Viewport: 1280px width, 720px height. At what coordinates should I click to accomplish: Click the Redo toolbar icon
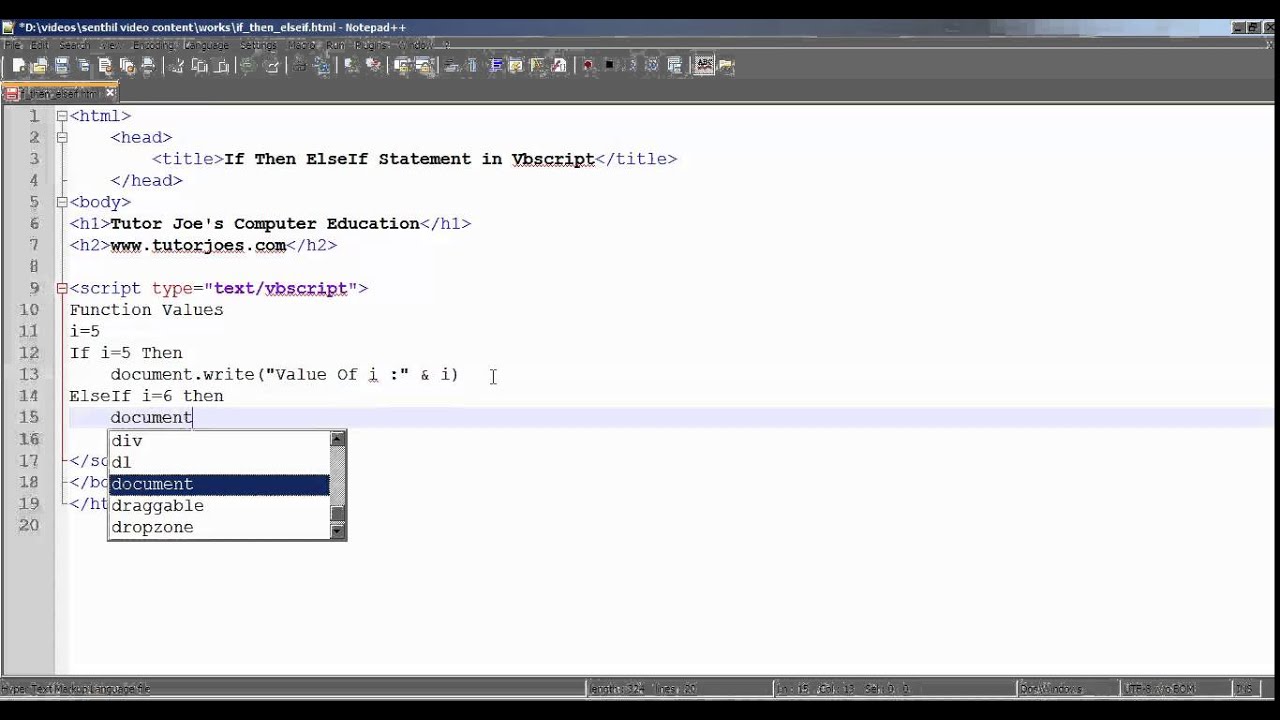(271, 66)
